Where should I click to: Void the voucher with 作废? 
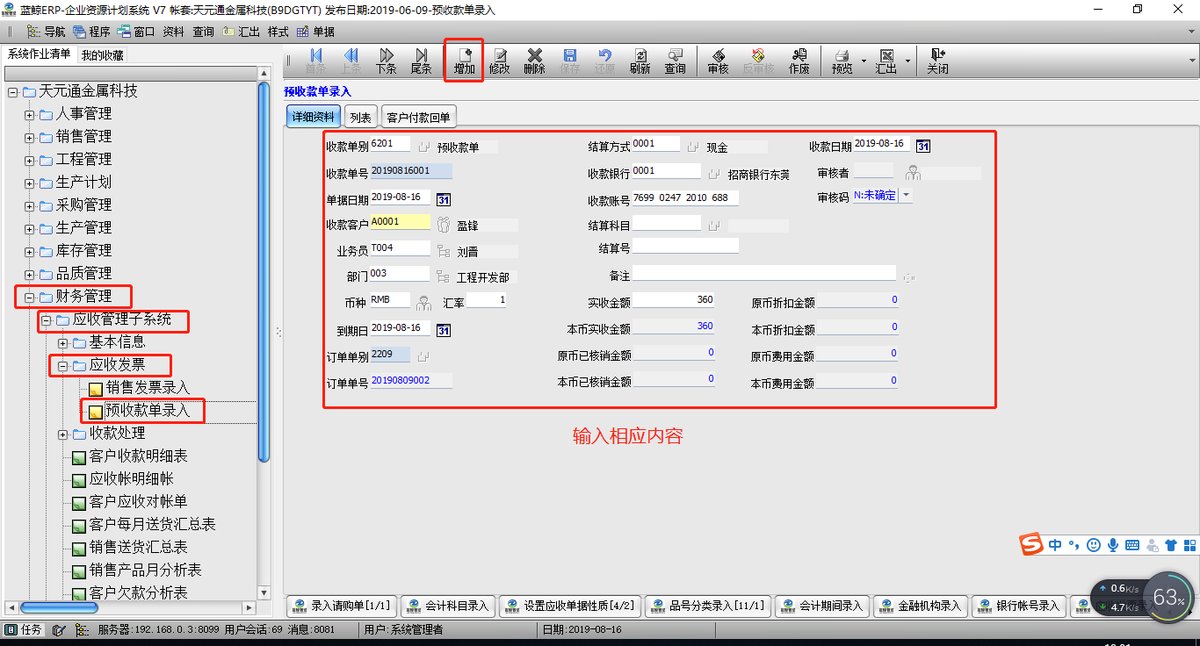pyautogui.click(x=799, y=61)
